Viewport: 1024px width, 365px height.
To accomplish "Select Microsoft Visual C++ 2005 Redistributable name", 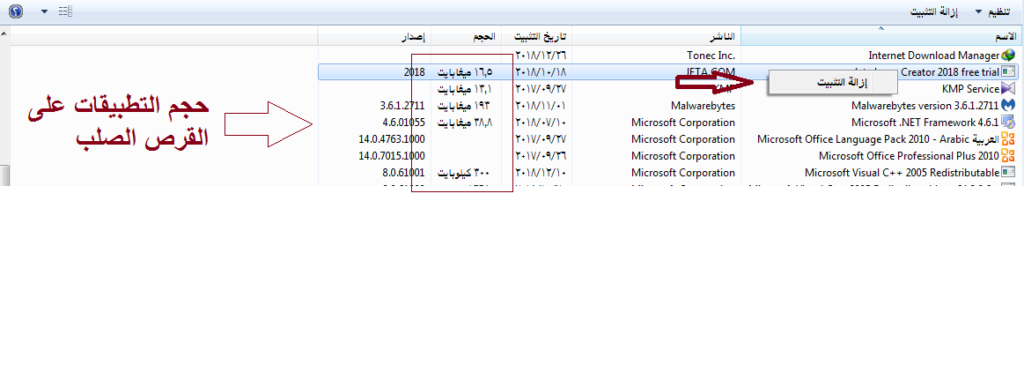I will 902,173.
